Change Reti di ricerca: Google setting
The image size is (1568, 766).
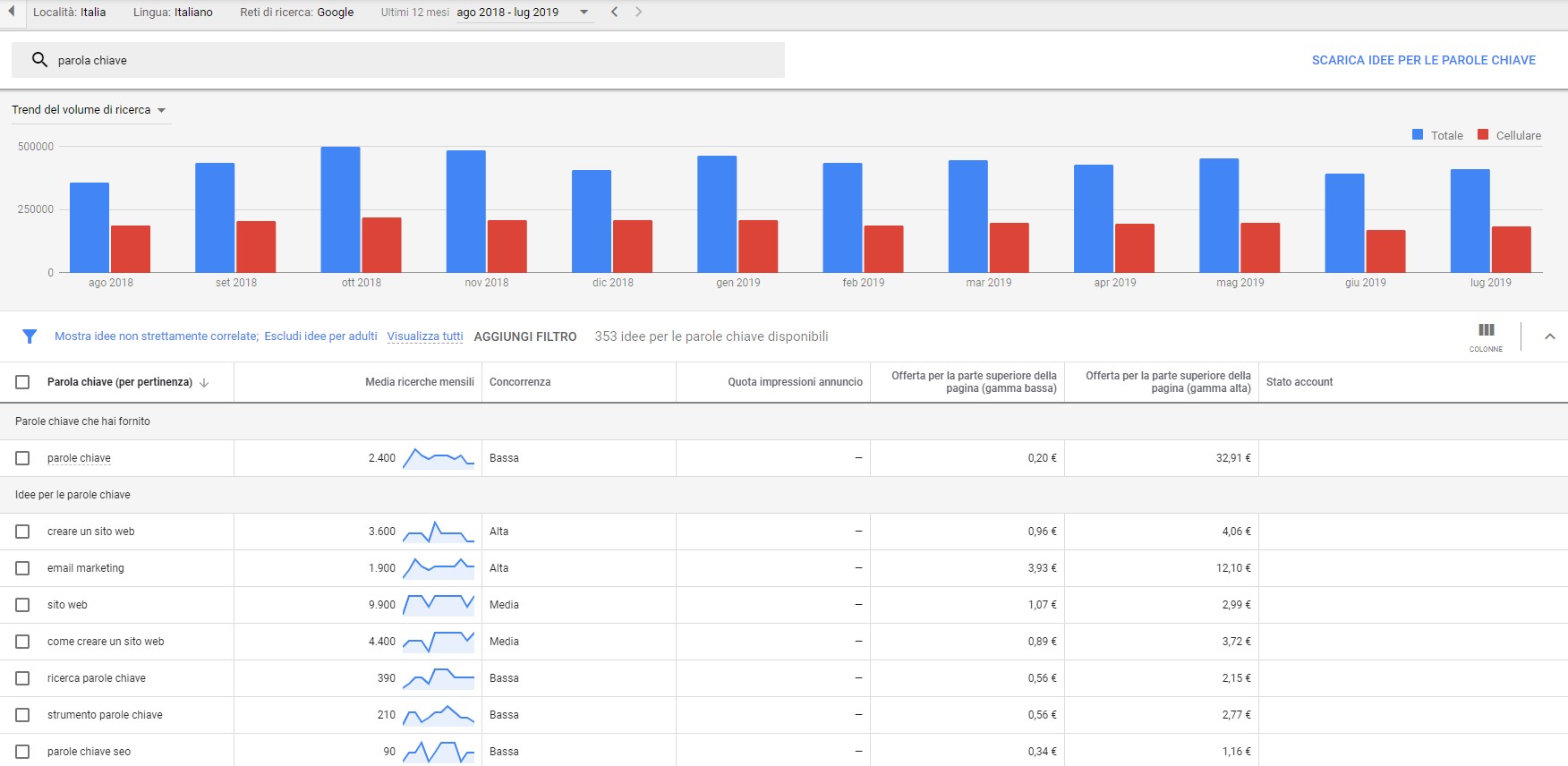(296, 12)
